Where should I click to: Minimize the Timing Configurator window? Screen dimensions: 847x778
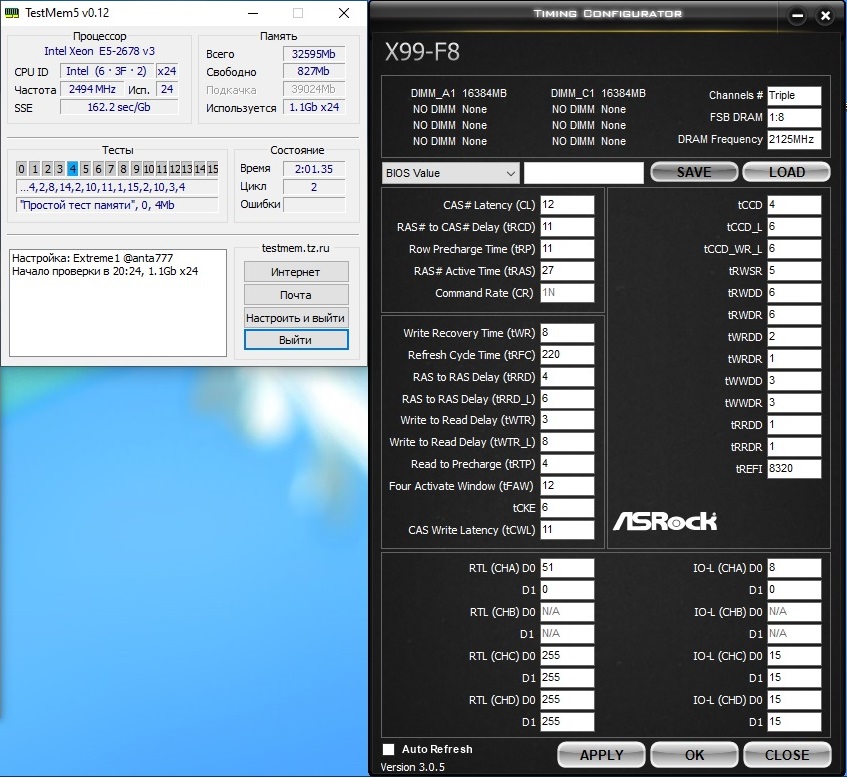[797, 16]
